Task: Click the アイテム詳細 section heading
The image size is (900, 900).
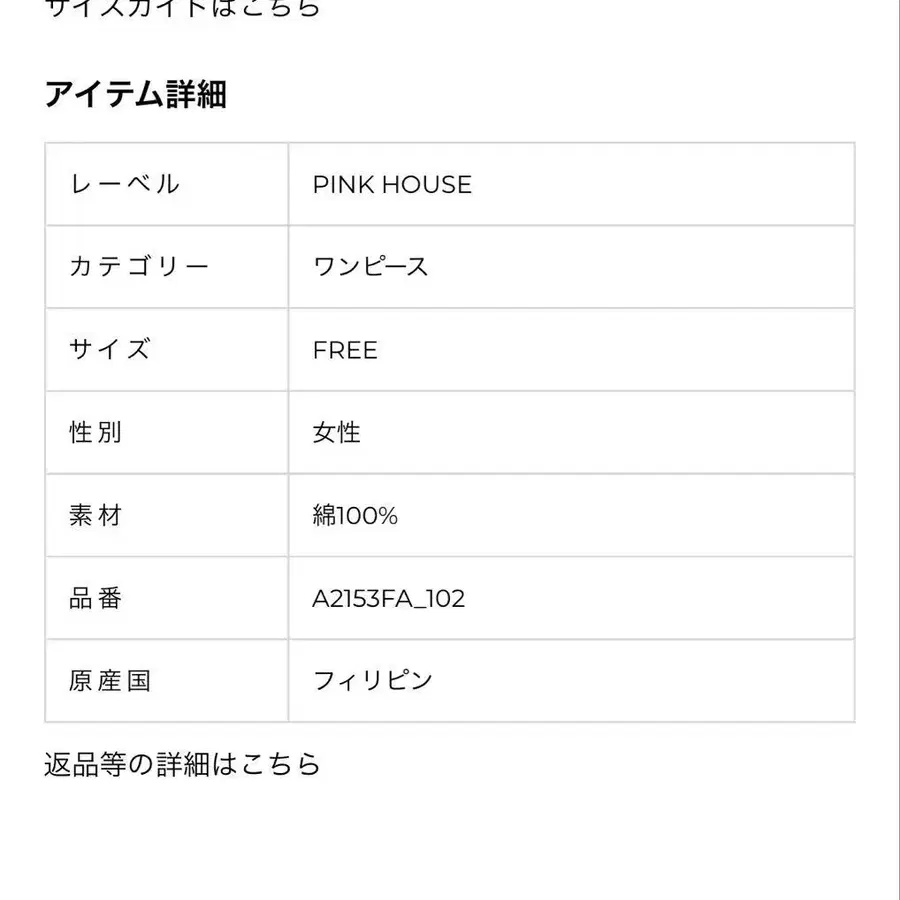Action: [x=135, y=94]
